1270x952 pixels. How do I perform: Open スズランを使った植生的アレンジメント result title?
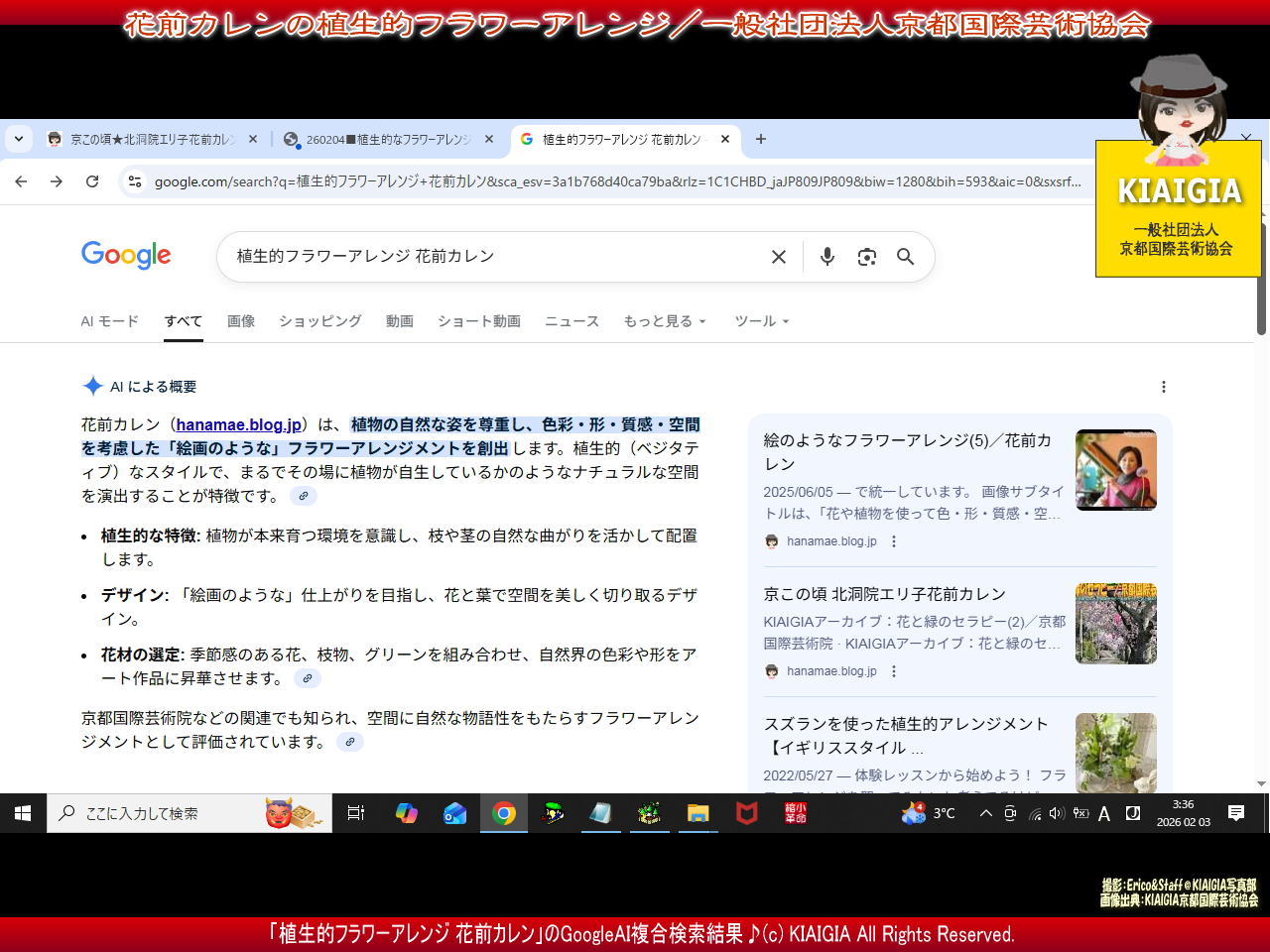(905, 736)
